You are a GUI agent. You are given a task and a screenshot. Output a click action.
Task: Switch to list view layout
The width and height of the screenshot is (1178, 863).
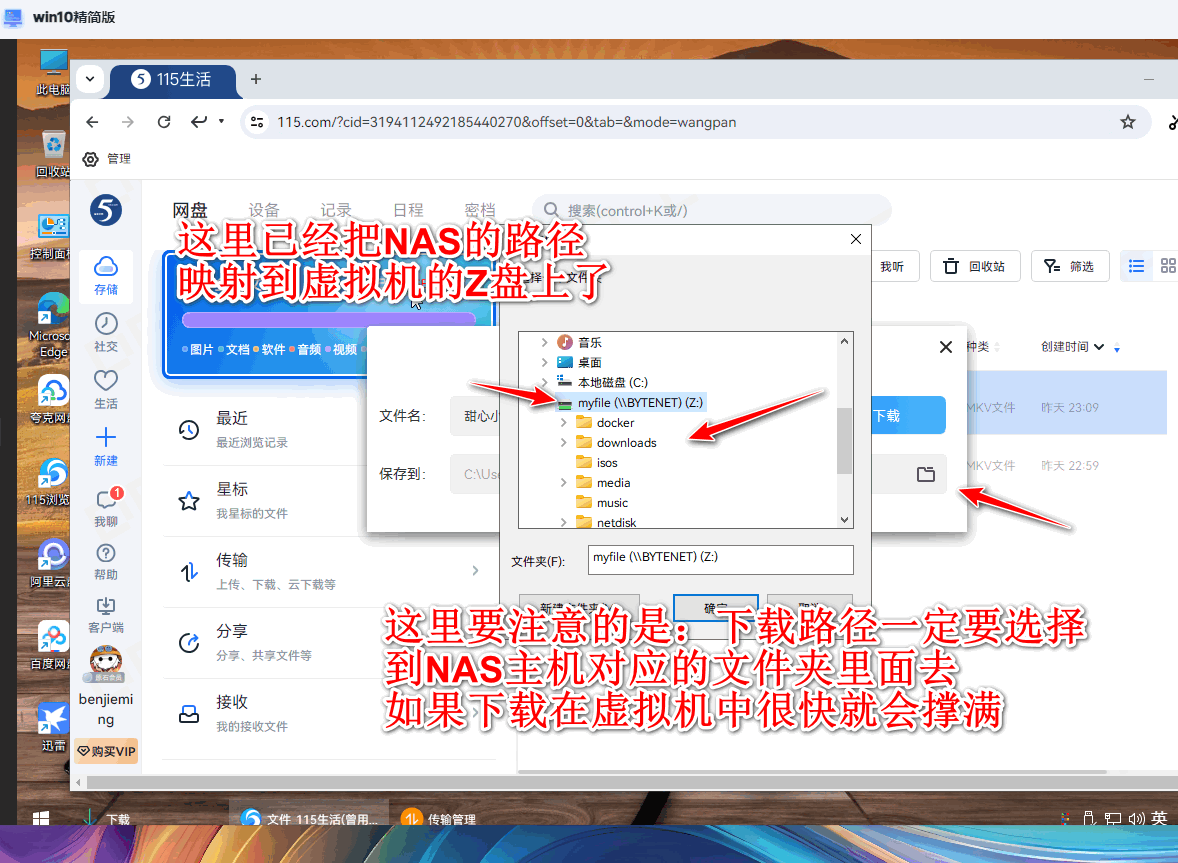[x=1136, y=266]
